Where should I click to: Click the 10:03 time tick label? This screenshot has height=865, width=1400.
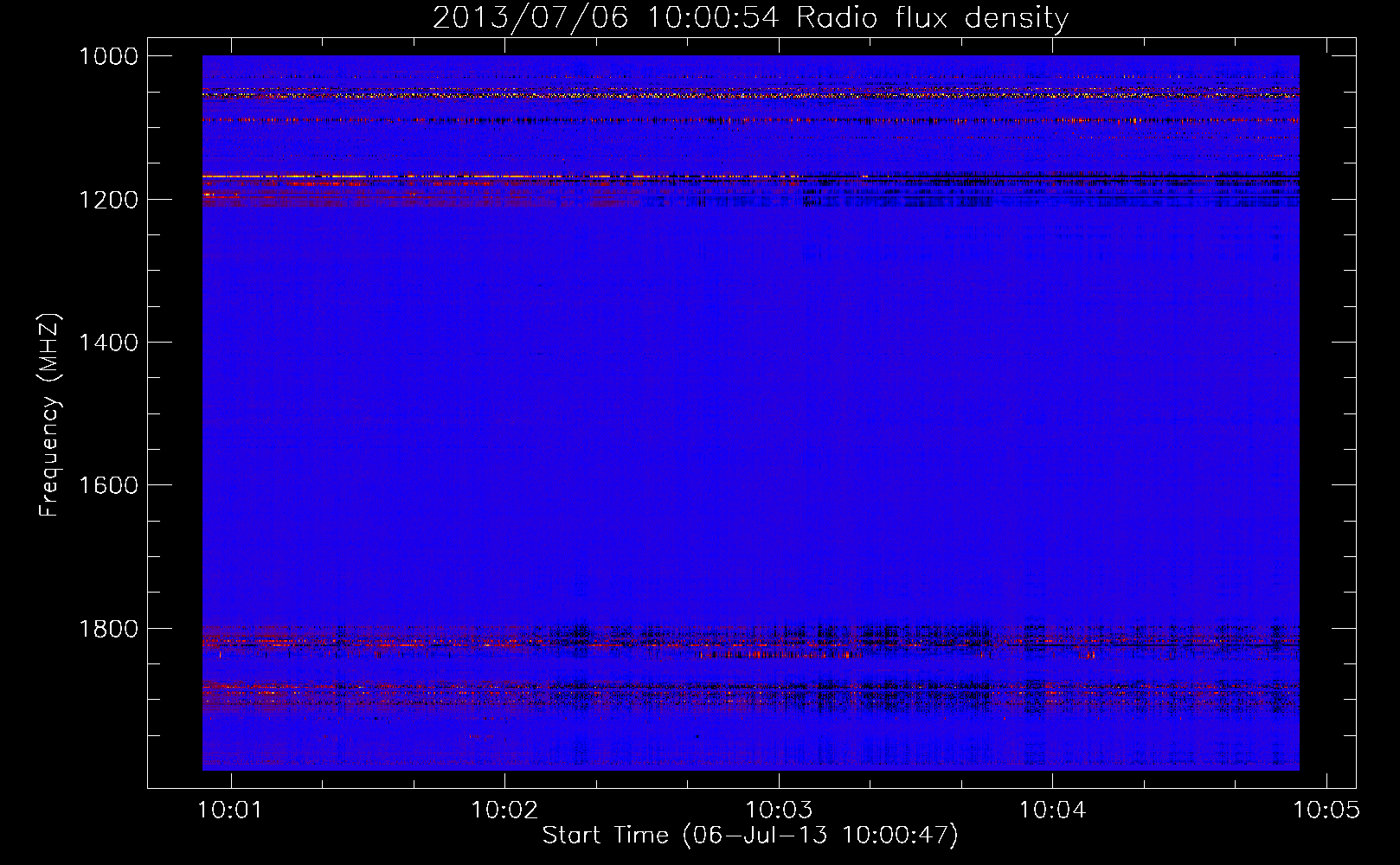779,810
